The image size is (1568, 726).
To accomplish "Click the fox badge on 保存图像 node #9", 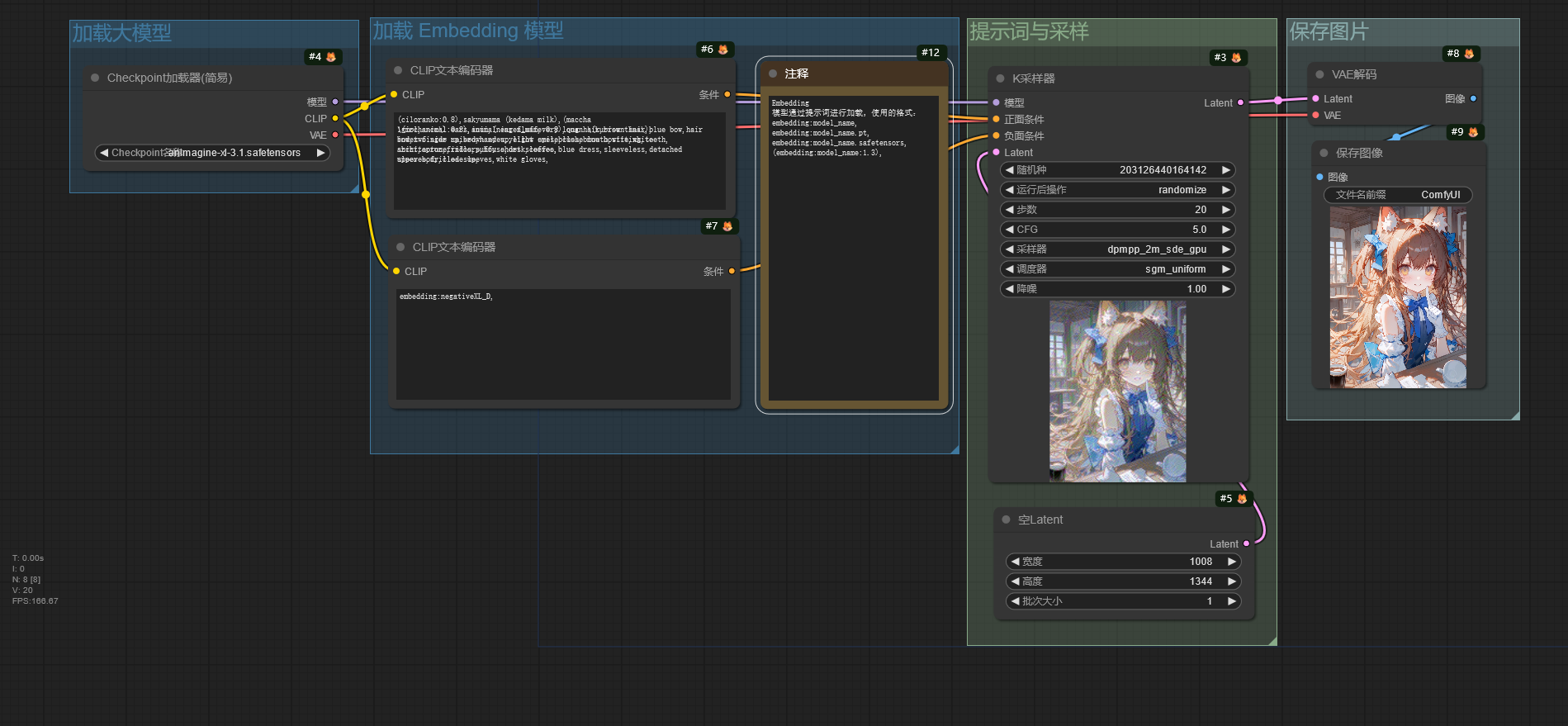I will point(1473,132).
